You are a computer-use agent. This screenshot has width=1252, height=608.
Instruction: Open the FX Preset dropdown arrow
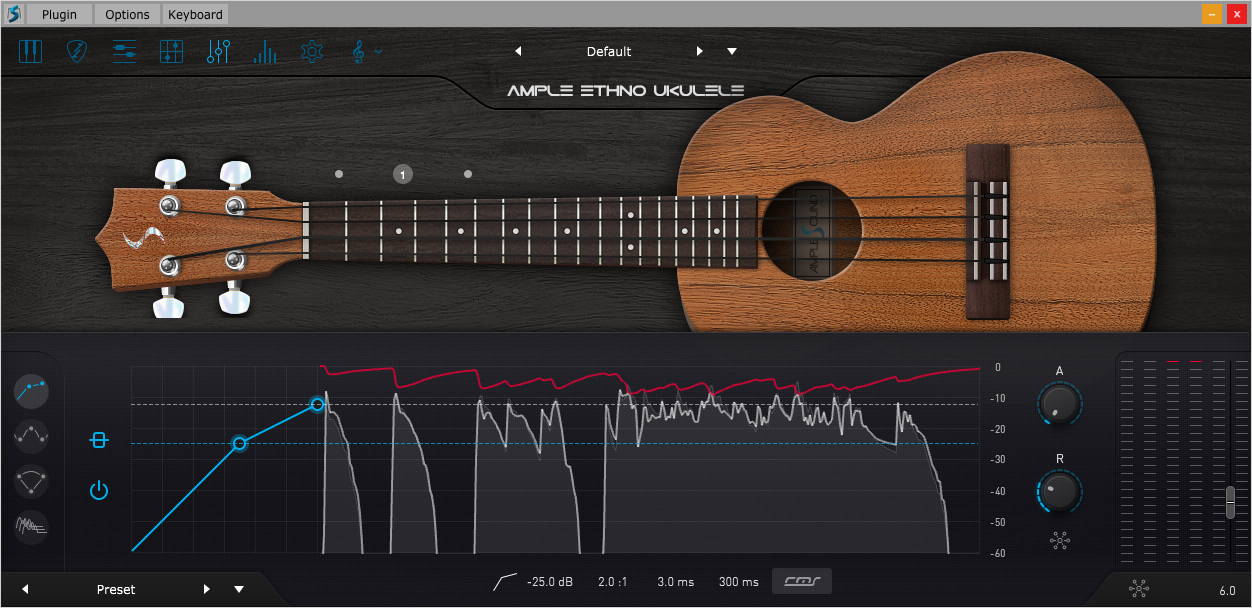pyautogui.click(x=239, y=590)
